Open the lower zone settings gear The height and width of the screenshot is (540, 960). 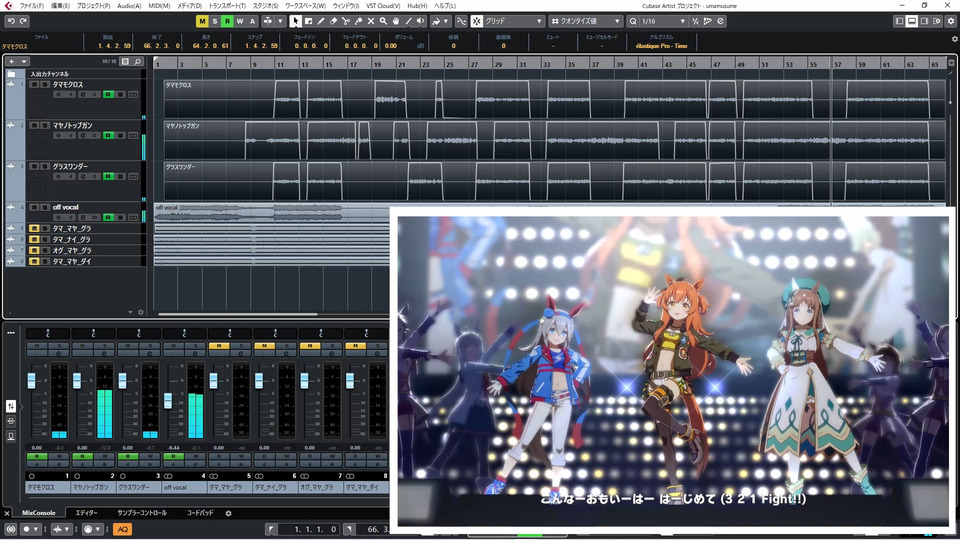click(228, 513)
